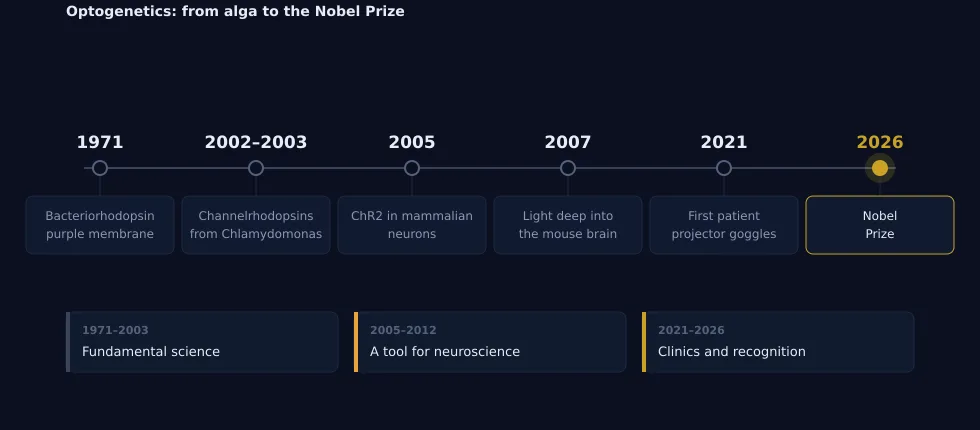Click the 2026 year label in gold
This screenshot has height=430, width=980.
[x=879, y=142]
